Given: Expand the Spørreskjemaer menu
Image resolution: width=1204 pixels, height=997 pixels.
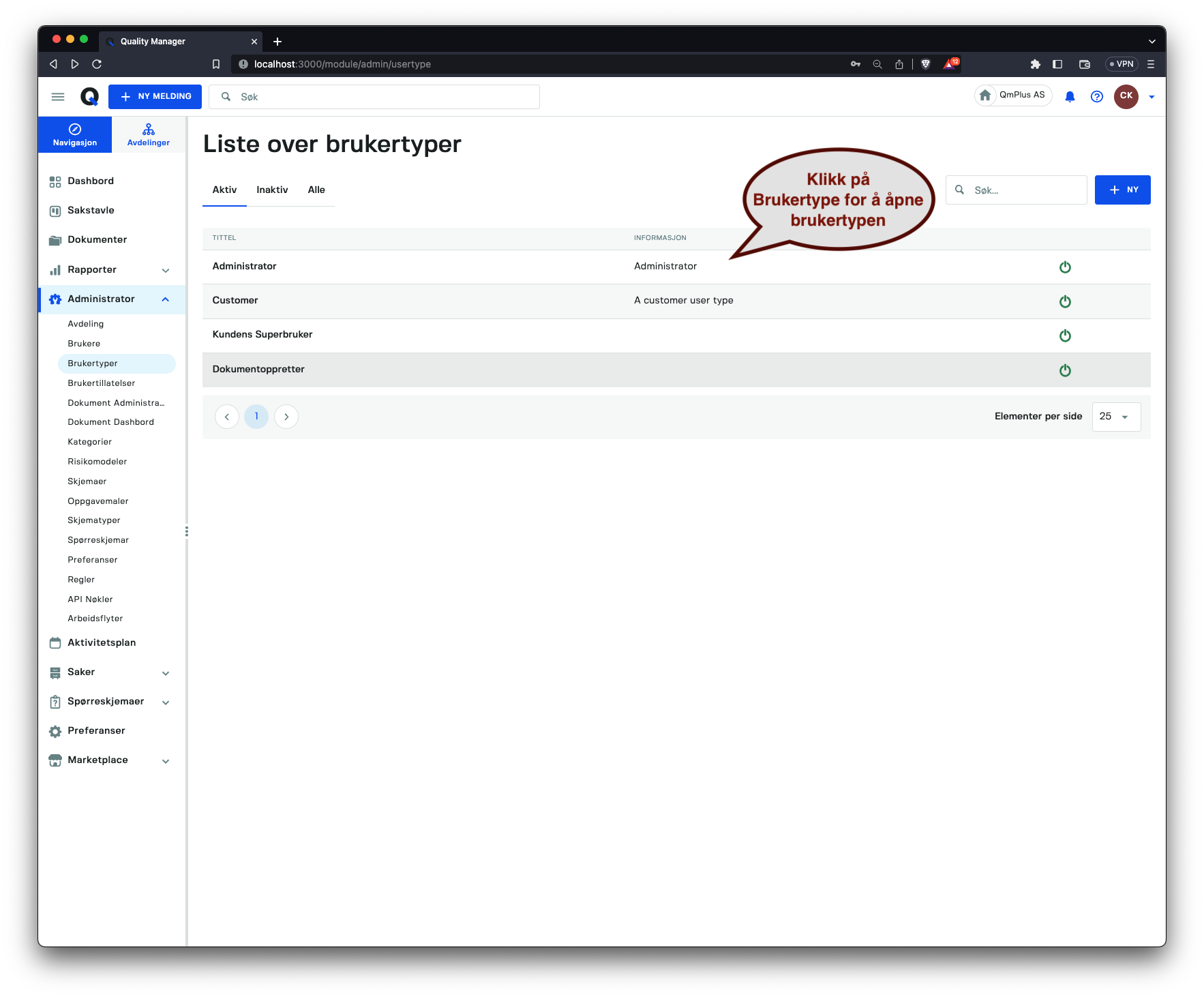Looking at the screenshot, I should 166,702.
